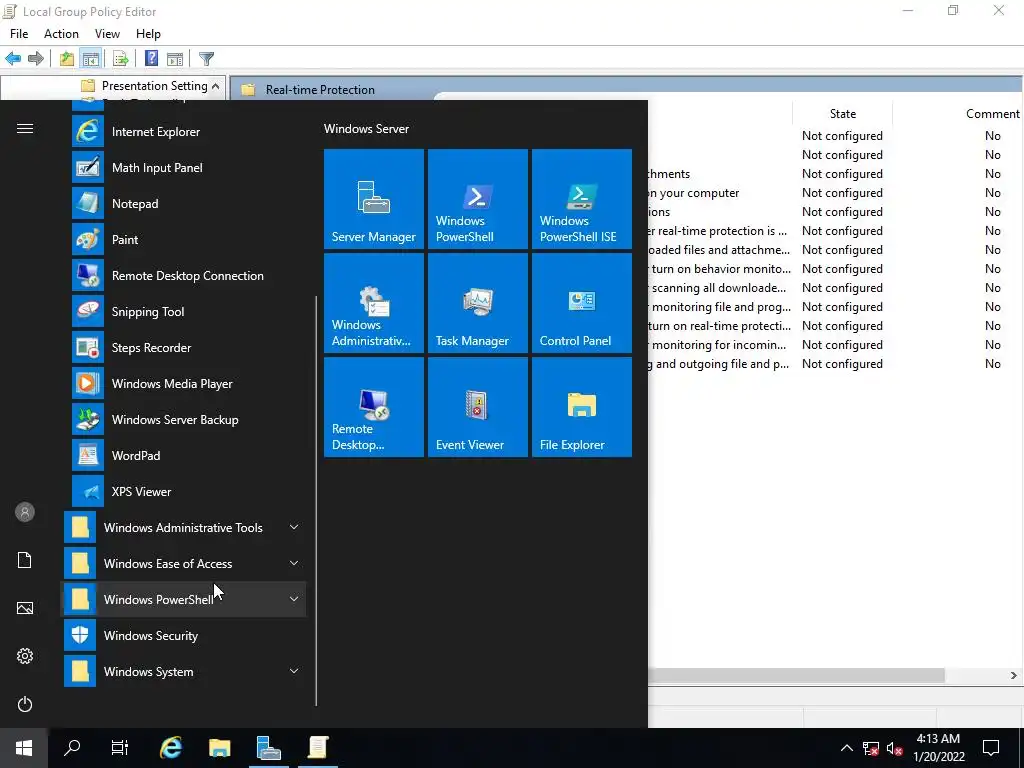The width and height of the screenshot is (1024, 768).
Task: Switch to Server Manager on the taskbar
Action: click(268, 748)
